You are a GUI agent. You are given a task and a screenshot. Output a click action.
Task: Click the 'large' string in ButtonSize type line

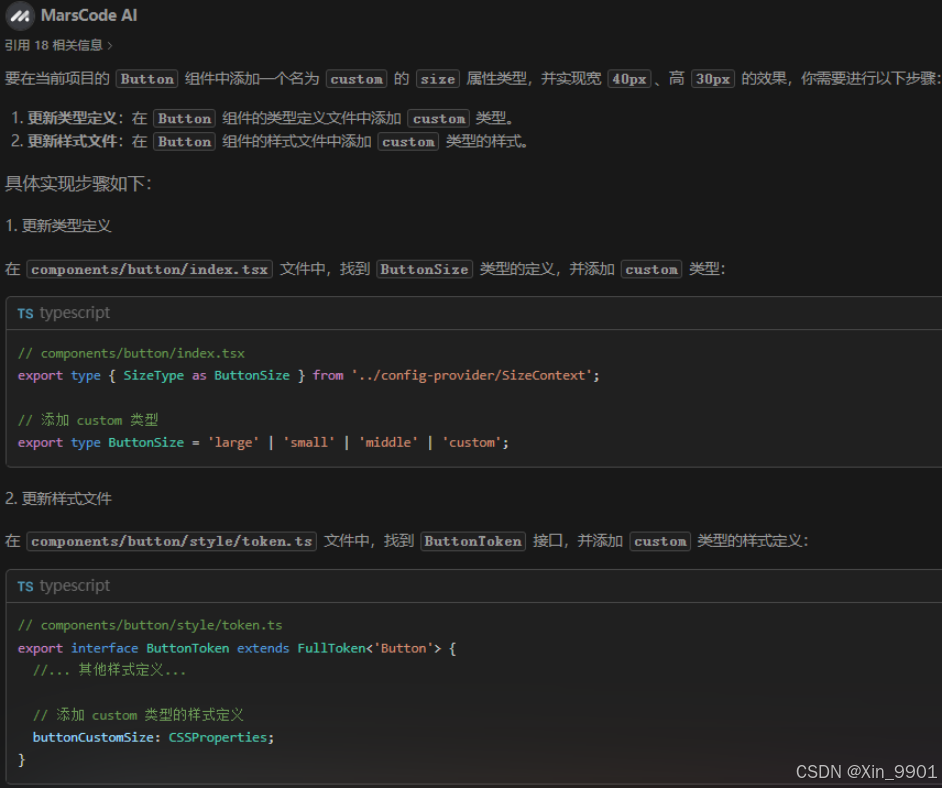click(233, 443)
